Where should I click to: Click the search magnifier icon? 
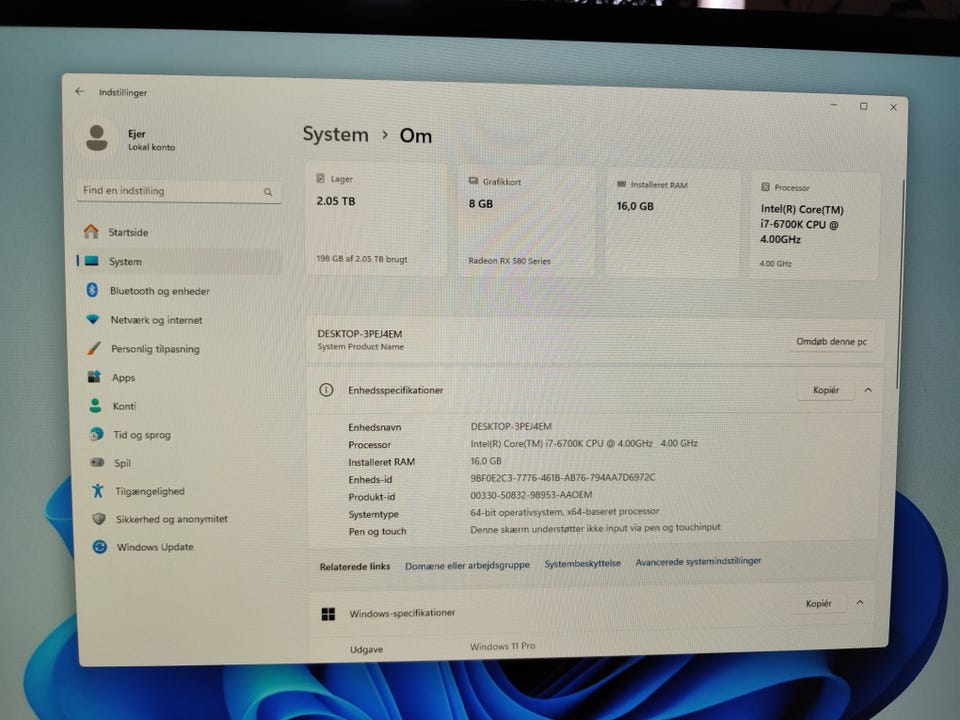268,192
